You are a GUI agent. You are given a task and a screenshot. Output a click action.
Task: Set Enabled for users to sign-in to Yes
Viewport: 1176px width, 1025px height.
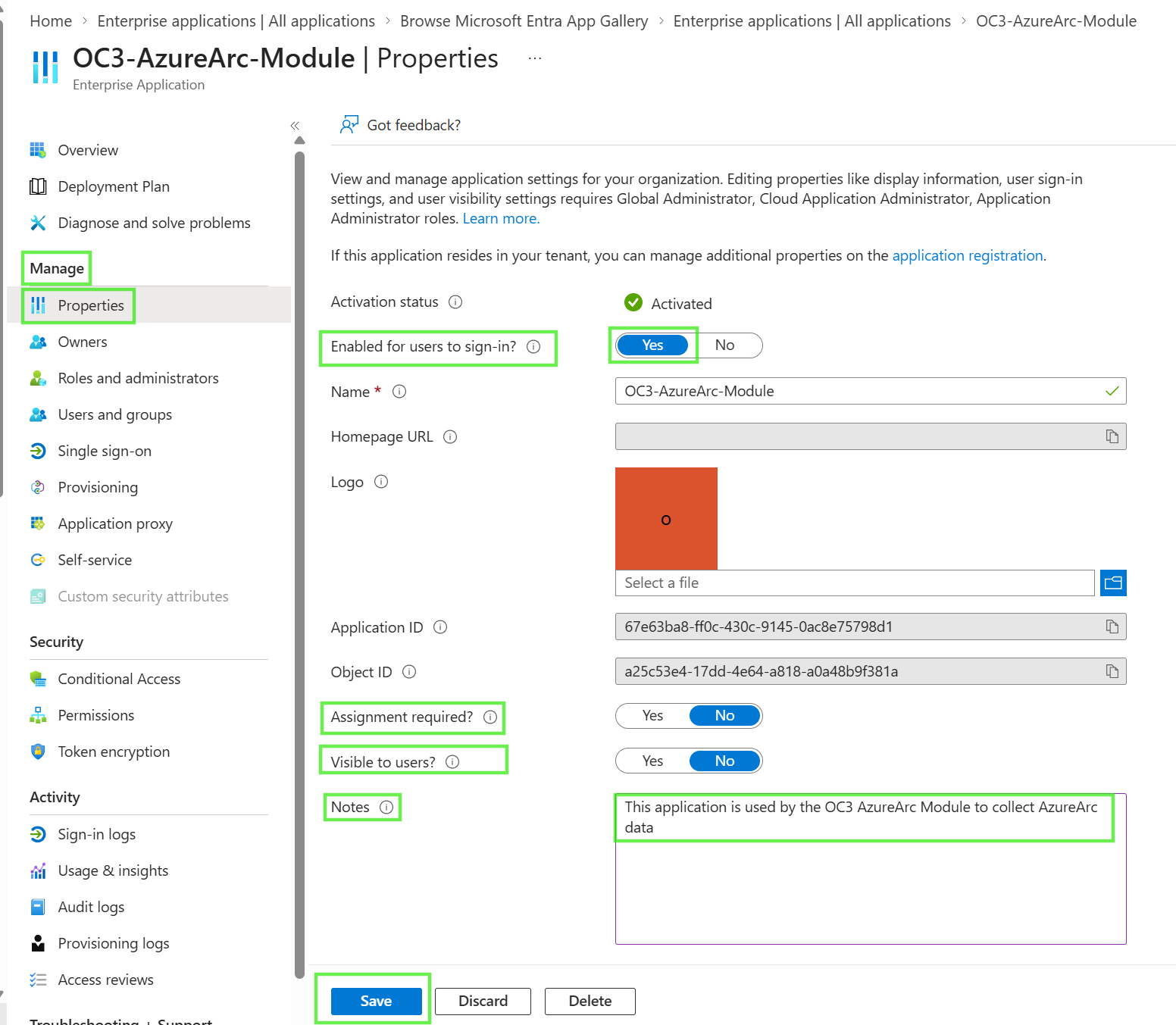pyautogui.click(x=652, y=345)
